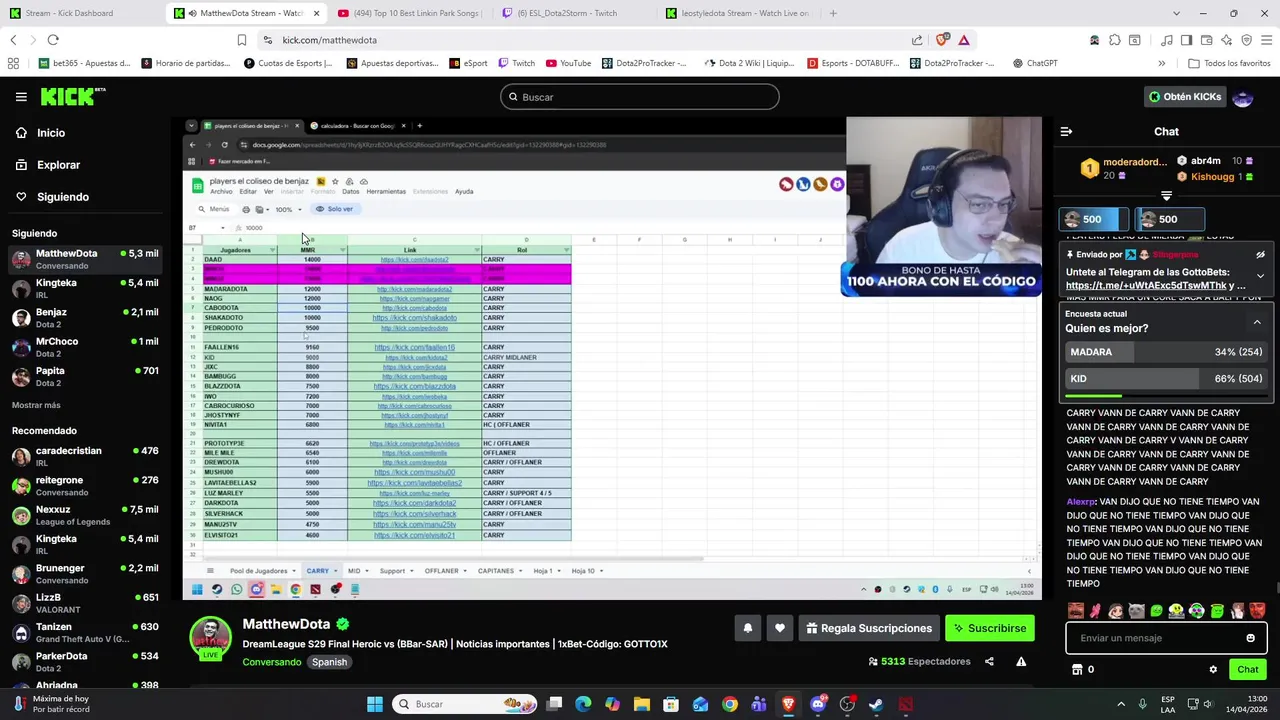Bookmark this page icon

[x=241, y=40]
